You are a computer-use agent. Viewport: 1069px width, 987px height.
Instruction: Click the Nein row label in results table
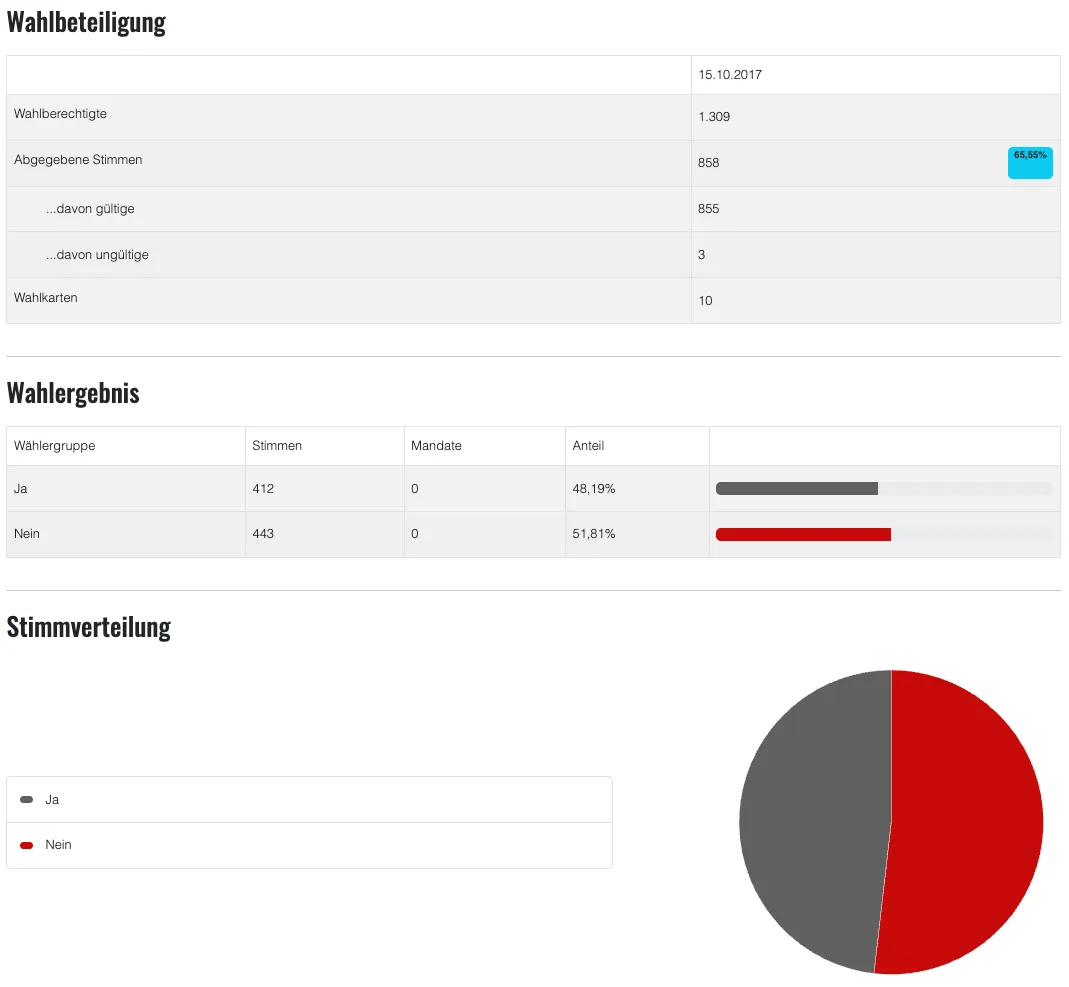[x=27, y=534]
